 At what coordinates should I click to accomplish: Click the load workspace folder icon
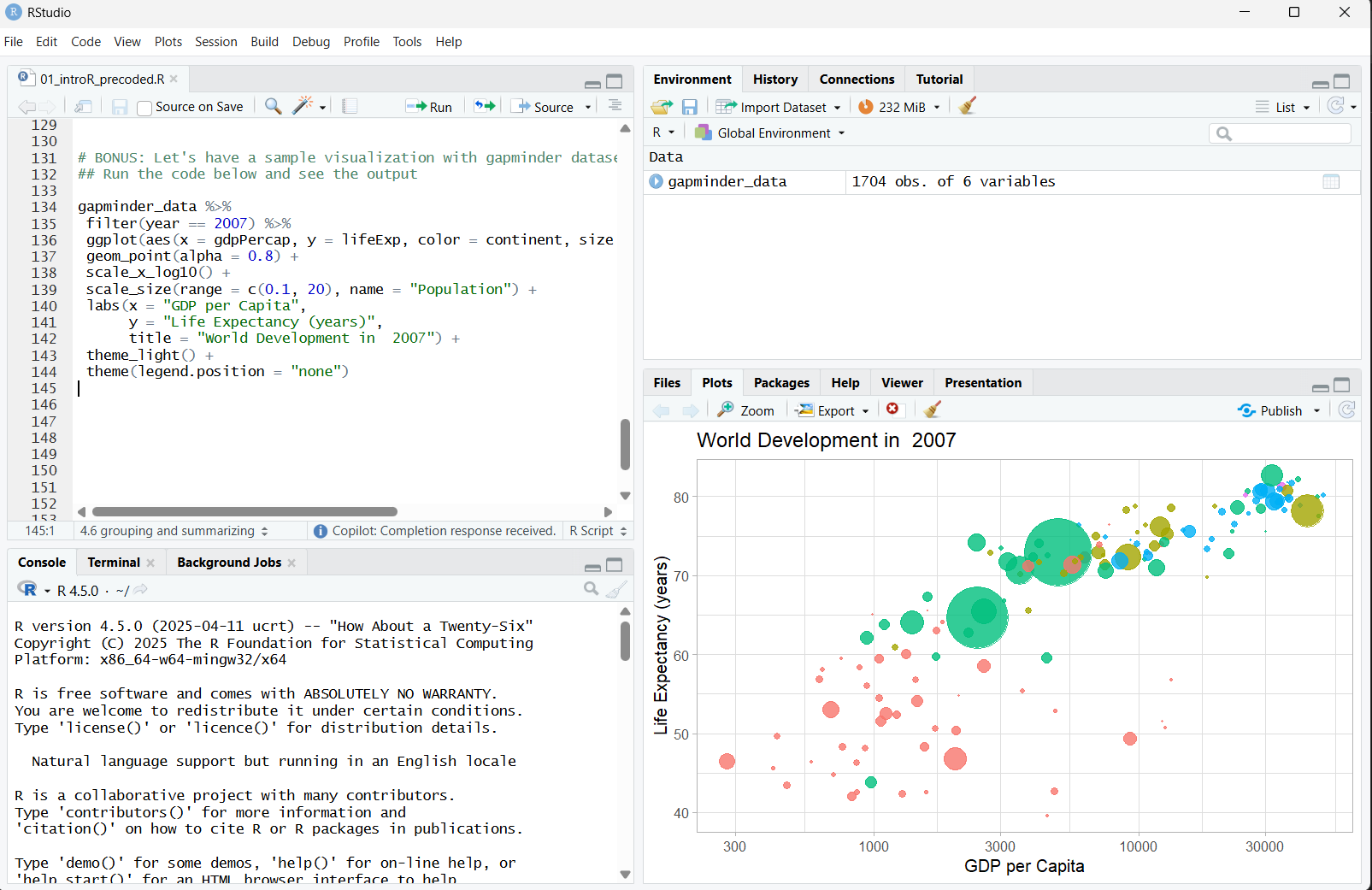(661, 107)
